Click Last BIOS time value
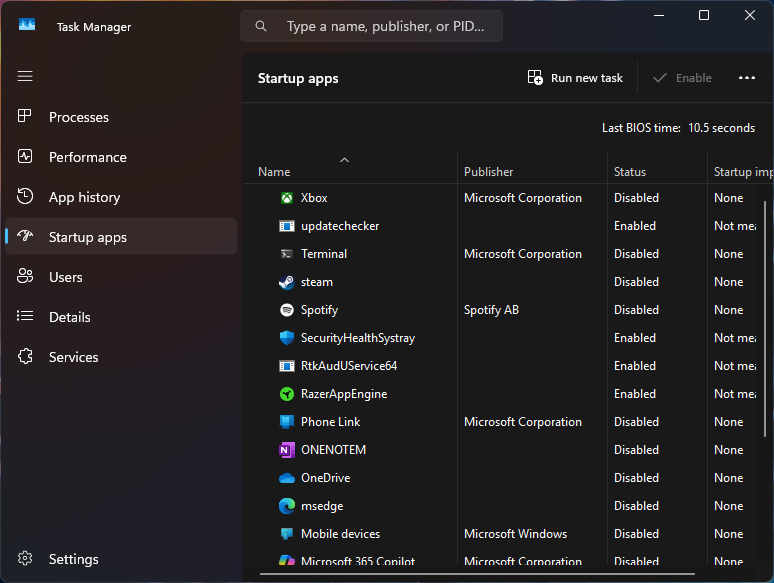774x583 pixels. click(x=721, y=128)
